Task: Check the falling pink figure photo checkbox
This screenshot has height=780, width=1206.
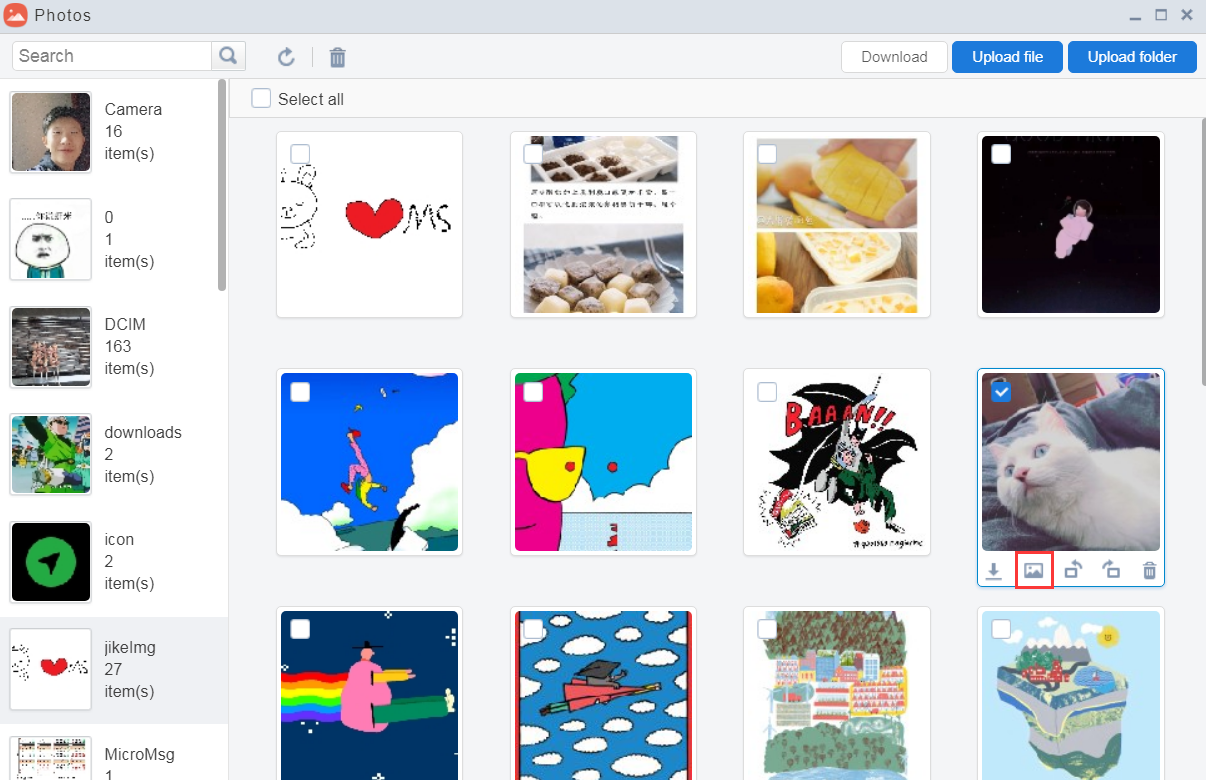Action: [300, 392]
